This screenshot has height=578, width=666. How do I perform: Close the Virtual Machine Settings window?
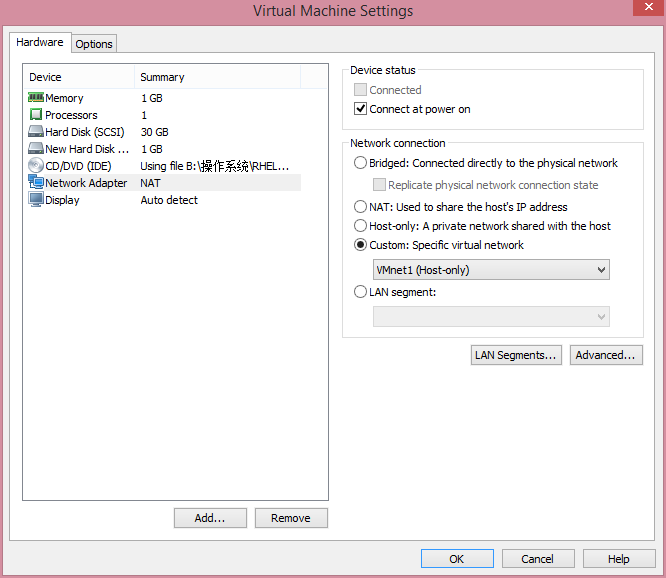649,7
